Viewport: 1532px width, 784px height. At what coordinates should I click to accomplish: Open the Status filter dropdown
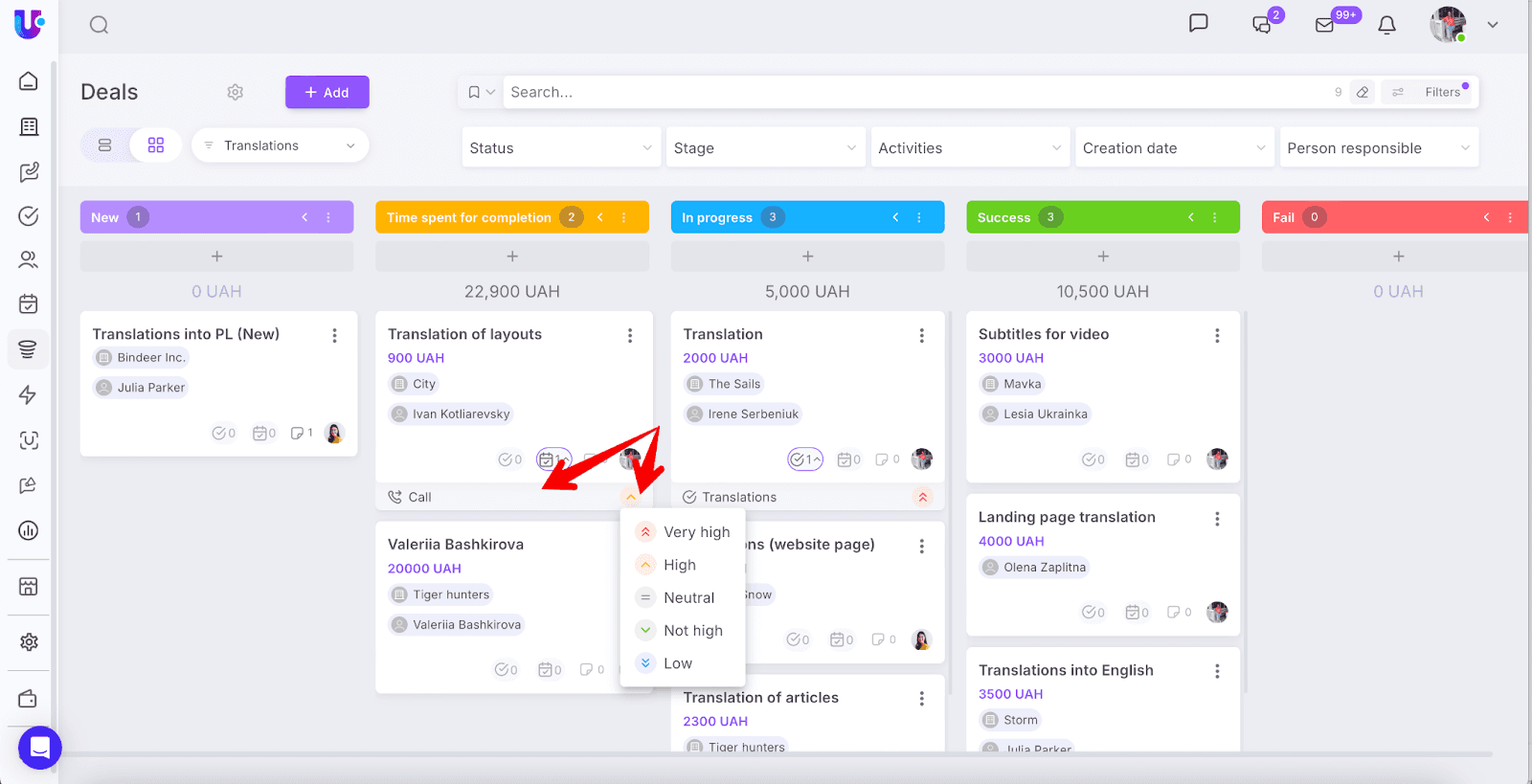561,147
